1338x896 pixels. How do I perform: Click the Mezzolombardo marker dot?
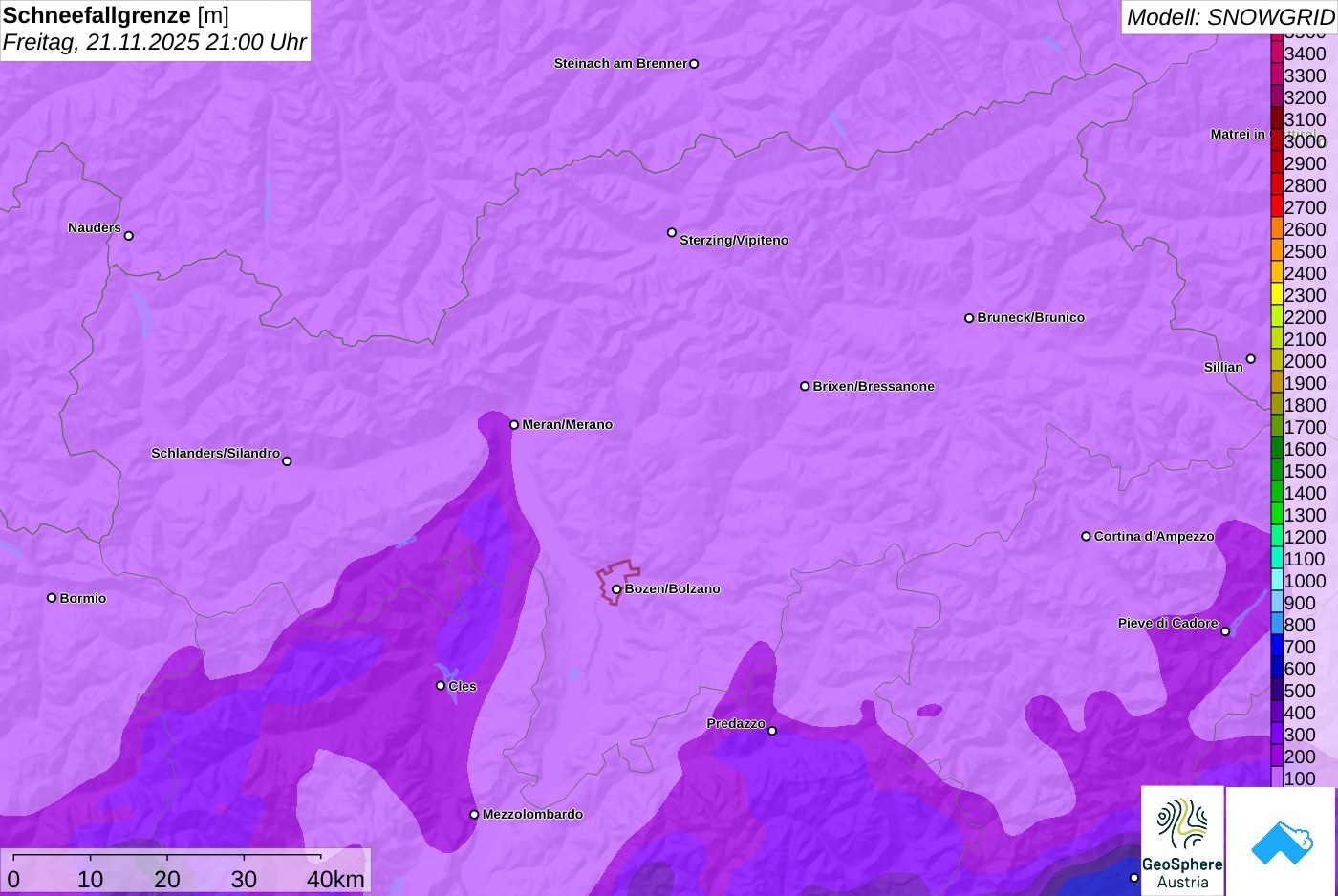coord(474,815)
